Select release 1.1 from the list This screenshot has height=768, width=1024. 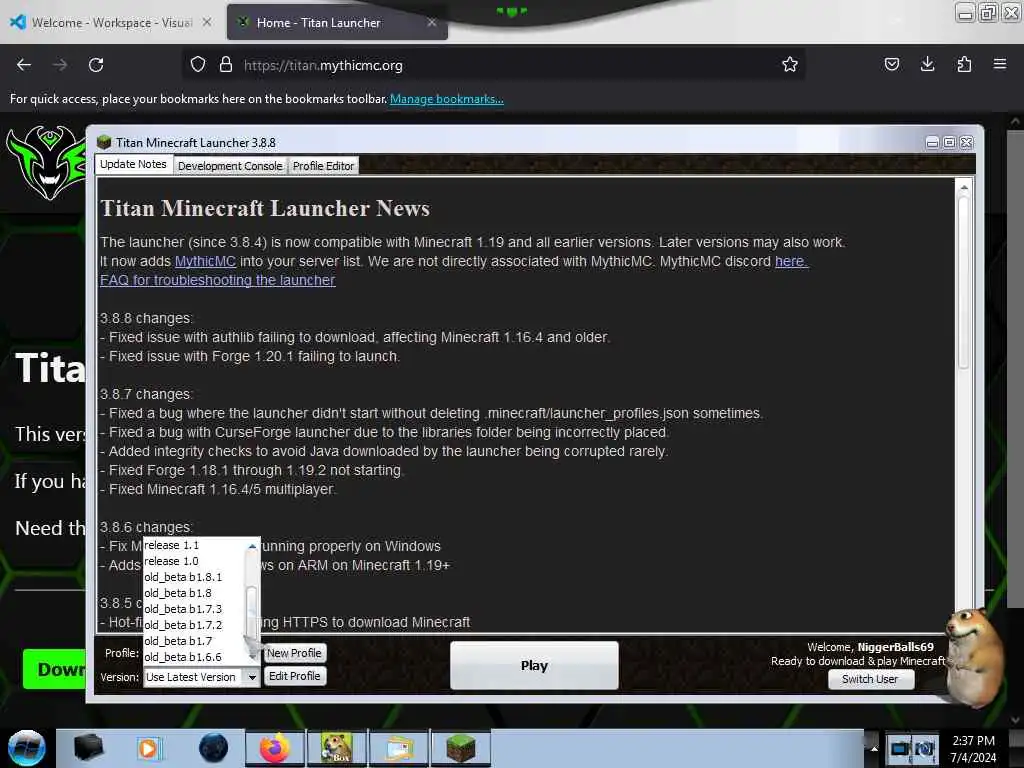(193, 545)
